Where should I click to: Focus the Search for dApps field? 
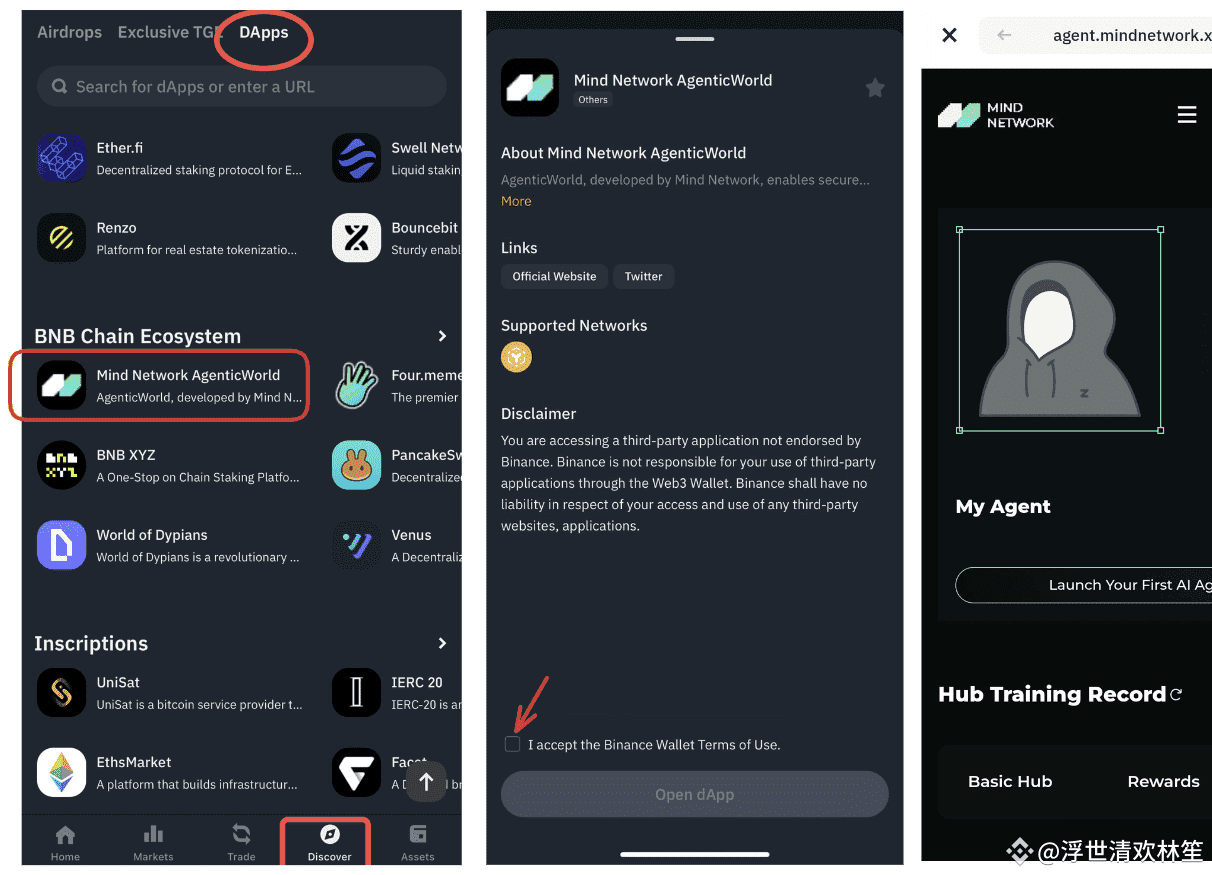coord(242,87)
